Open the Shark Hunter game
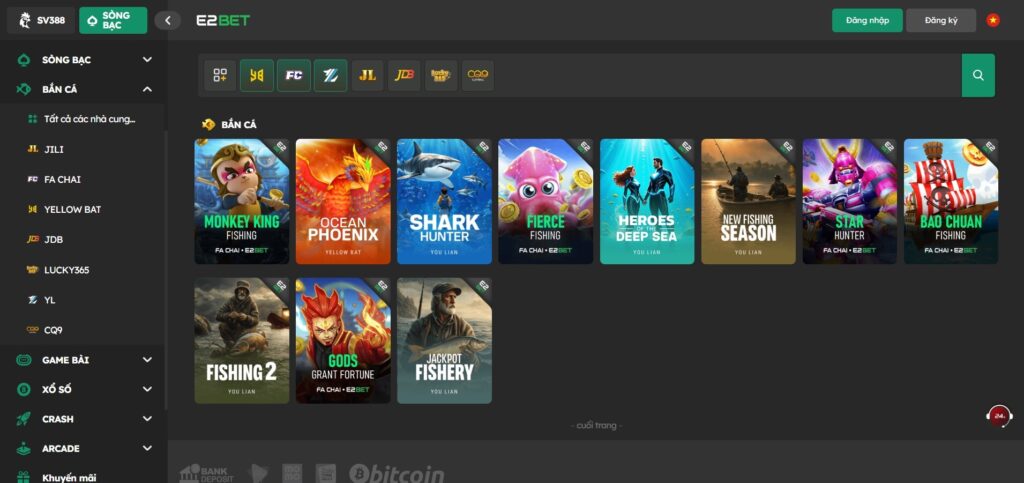 (x=445, y=201)
